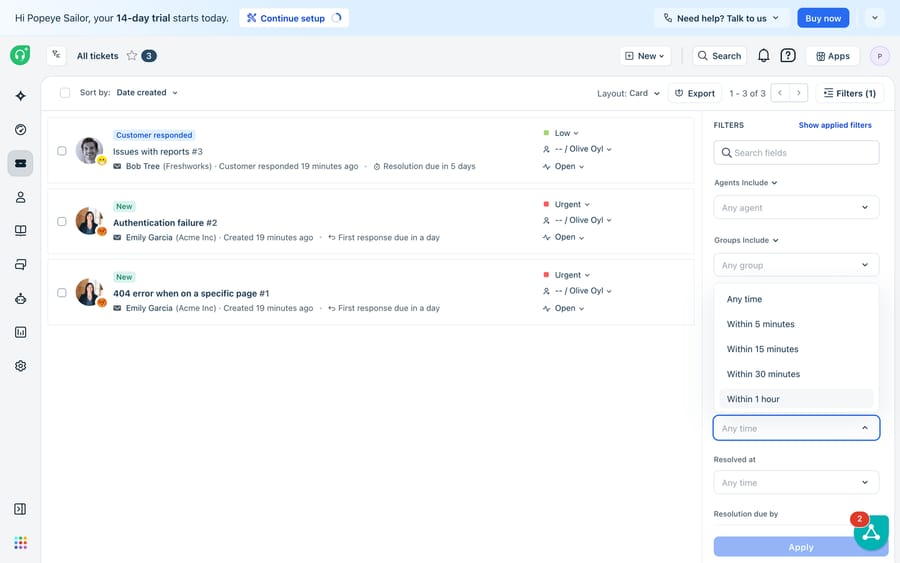Change the Urgent priority on Authentication failure ticket
This screenshot has height=563, width=900.
[x=567, y=204]
